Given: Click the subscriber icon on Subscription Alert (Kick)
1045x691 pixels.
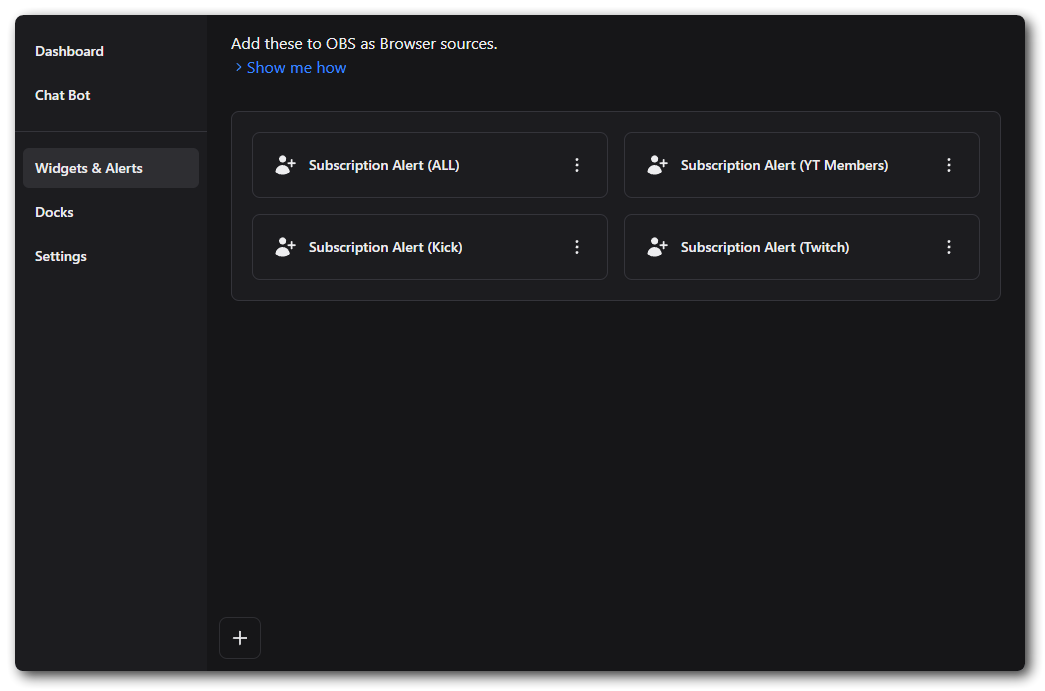Looking at the screenshot, I should tap(285, 246).
